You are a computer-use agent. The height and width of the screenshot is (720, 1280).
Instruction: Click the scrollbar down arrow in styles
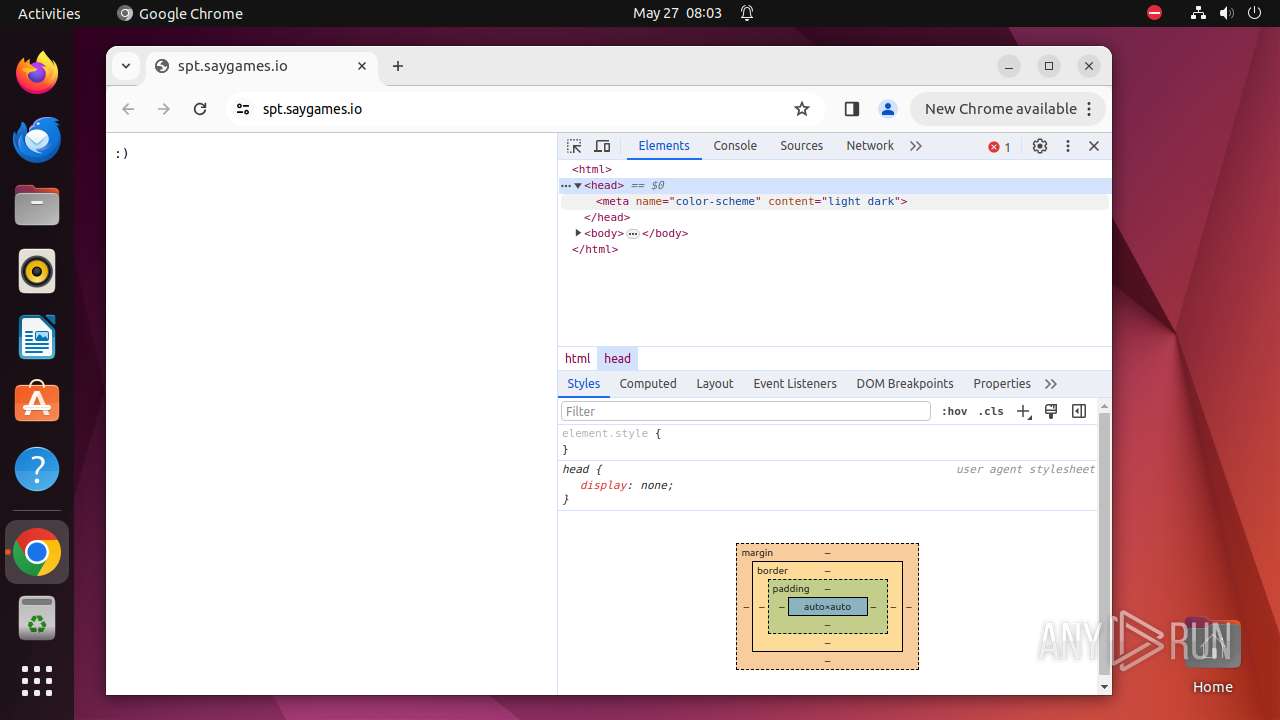pos(1104,687)
